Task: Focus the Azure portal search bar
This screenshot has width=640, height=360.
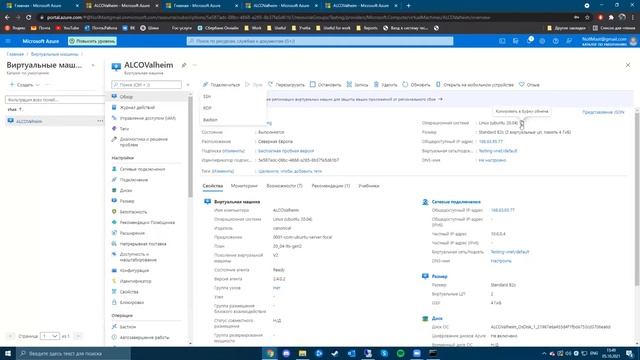Action: (x=320, y=41)
